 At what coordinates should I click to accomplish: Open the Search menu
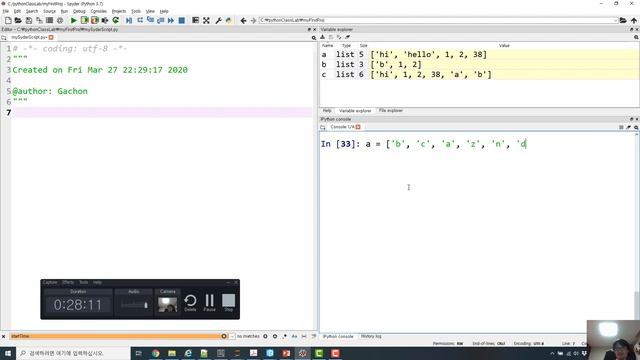(32, 11)
